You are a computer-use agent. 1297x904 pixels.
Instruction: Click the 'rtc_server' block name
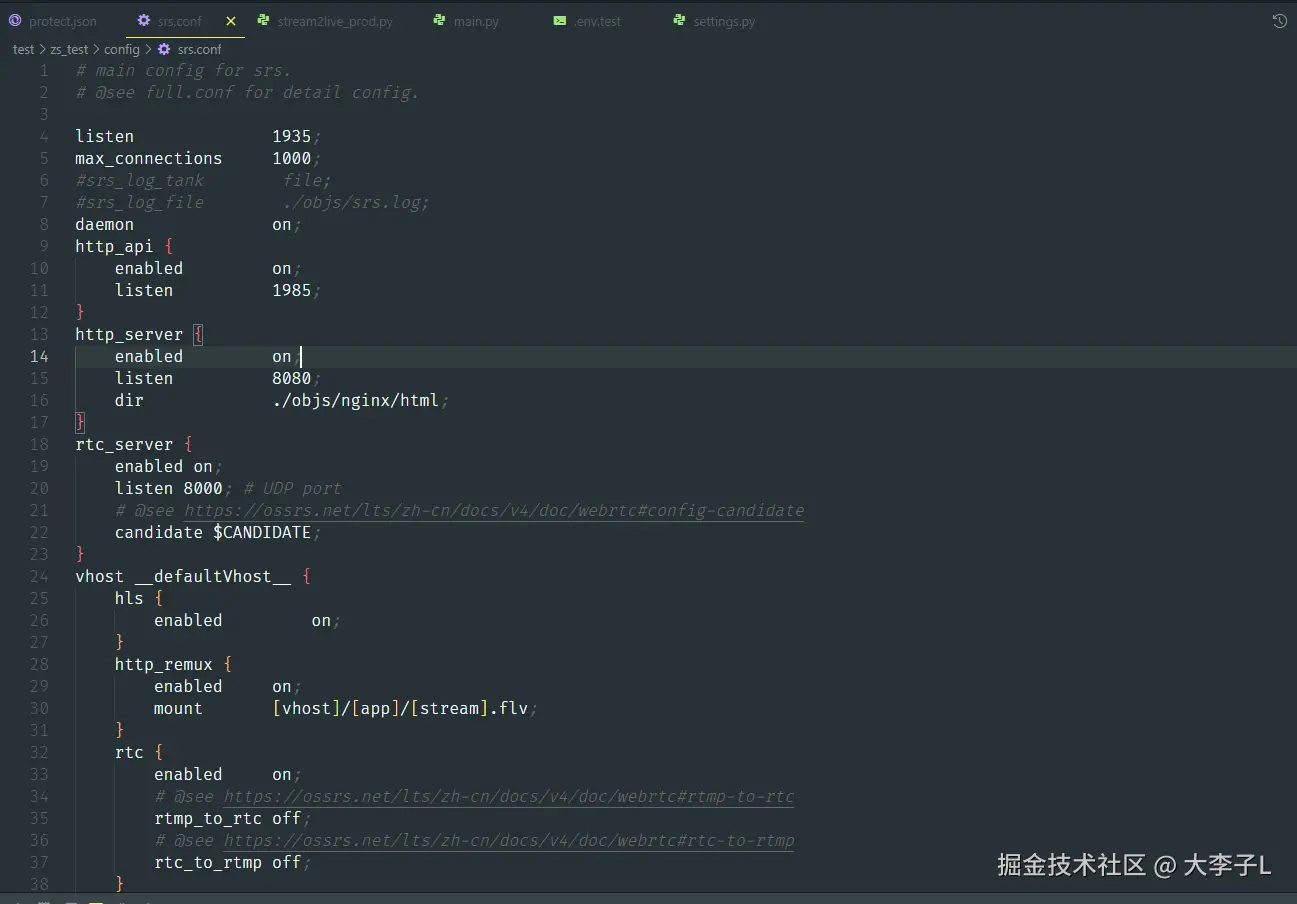[124, 444]
